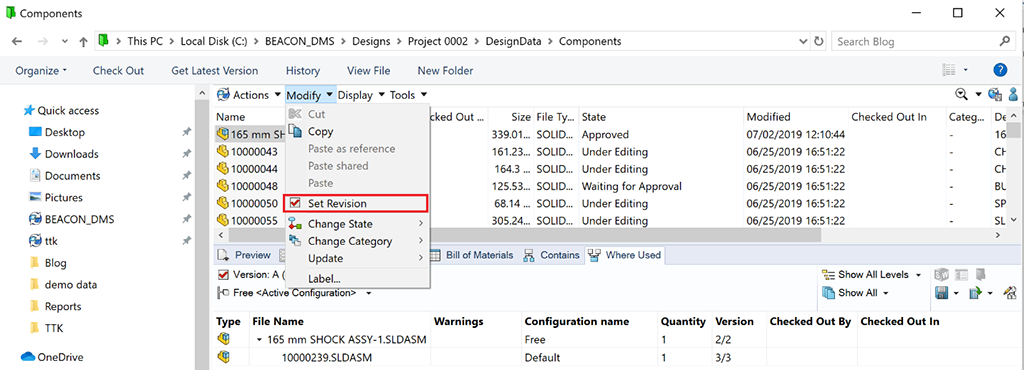This screenshot has width=1024, height=370.
Task: Click View File command
Action: pyautogui.click(x=368, y=70)
